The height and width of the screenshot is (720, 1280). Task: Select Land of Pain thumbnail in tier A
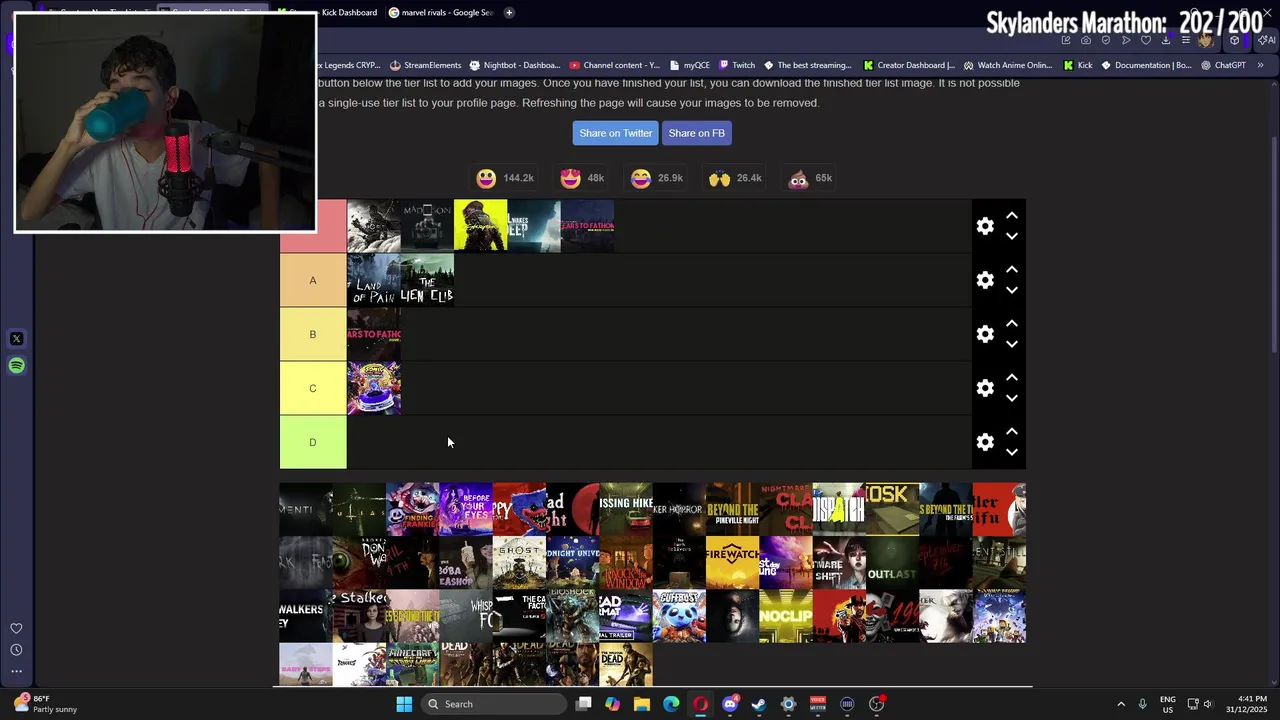click(x=374, y=280)
